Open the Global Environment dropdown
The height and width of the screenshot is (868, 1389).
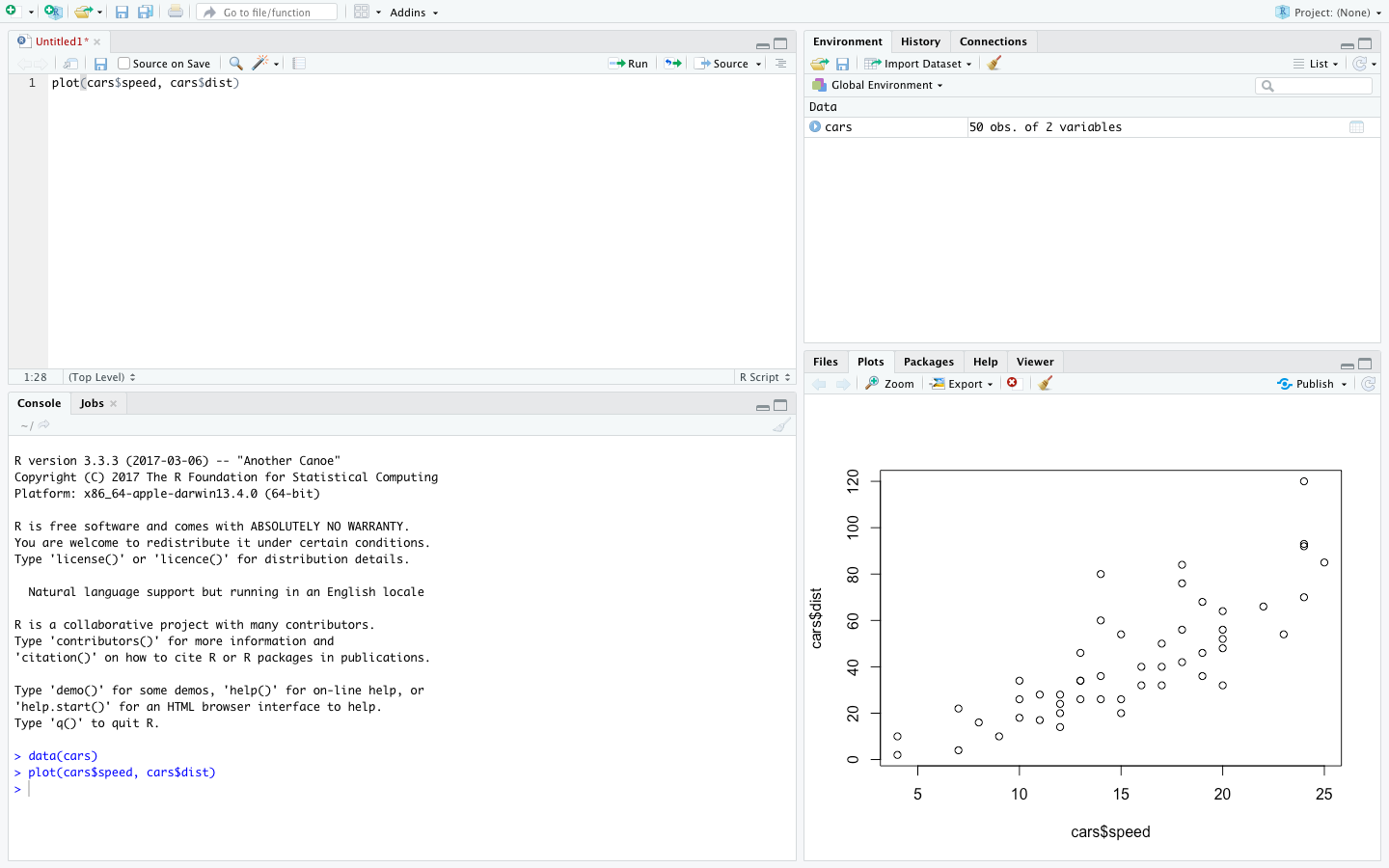coord(879,85)
